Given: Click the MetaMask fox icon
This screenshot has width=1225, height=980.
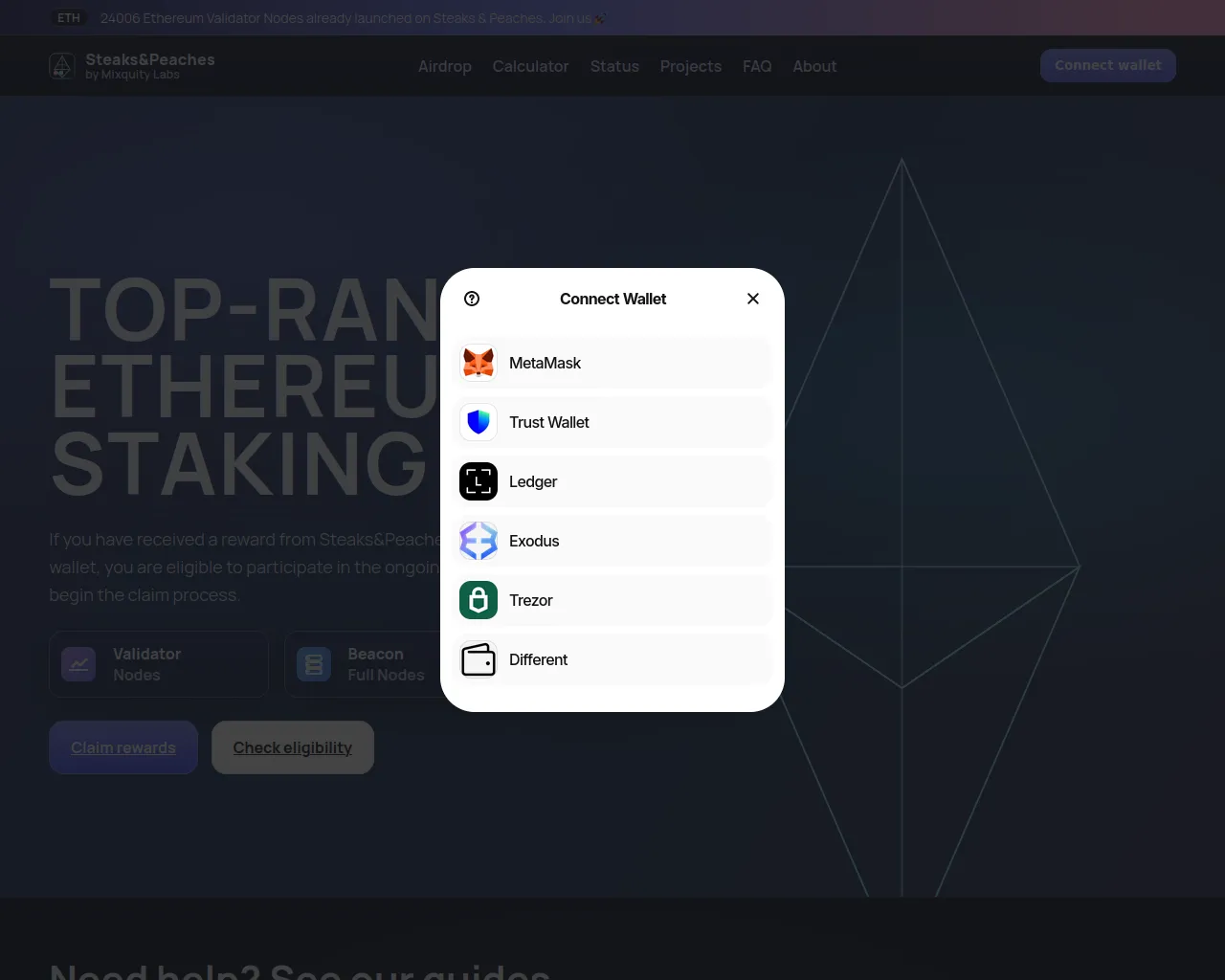Looking at the screenshot, I should click(x=479, y=364).
